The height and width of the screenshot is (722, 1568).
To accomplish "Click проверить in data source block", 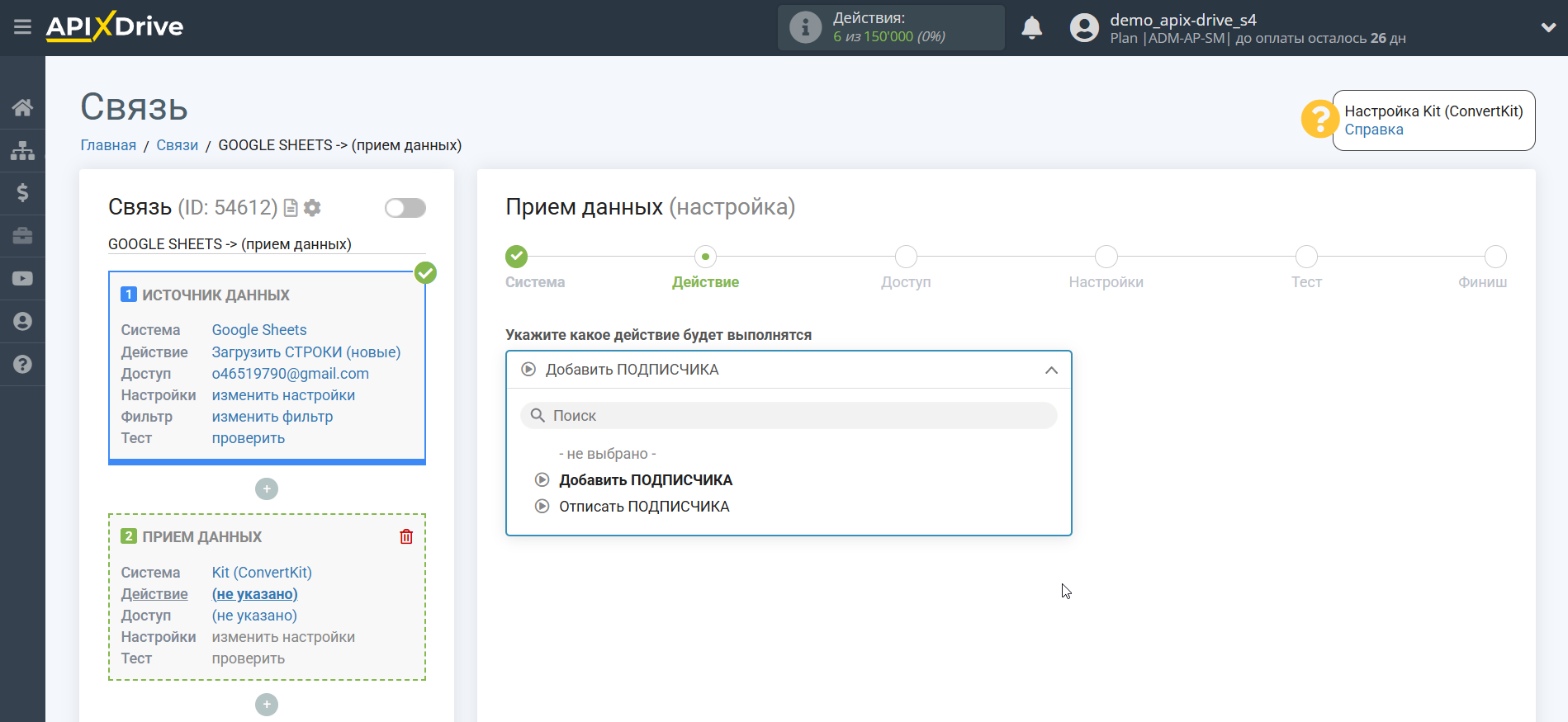I will point(249,438).
